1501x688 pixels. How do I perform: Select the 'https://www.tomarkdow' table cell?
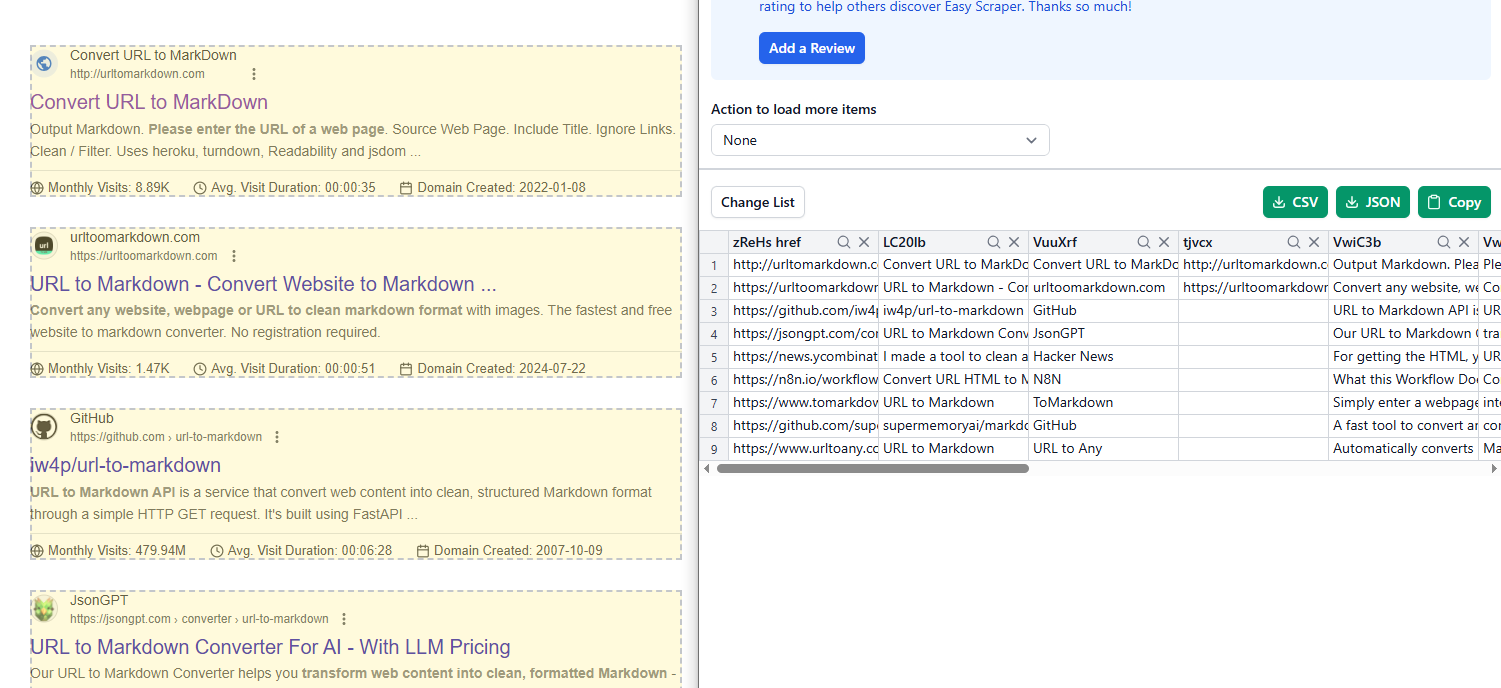click(x=803, y=402)
